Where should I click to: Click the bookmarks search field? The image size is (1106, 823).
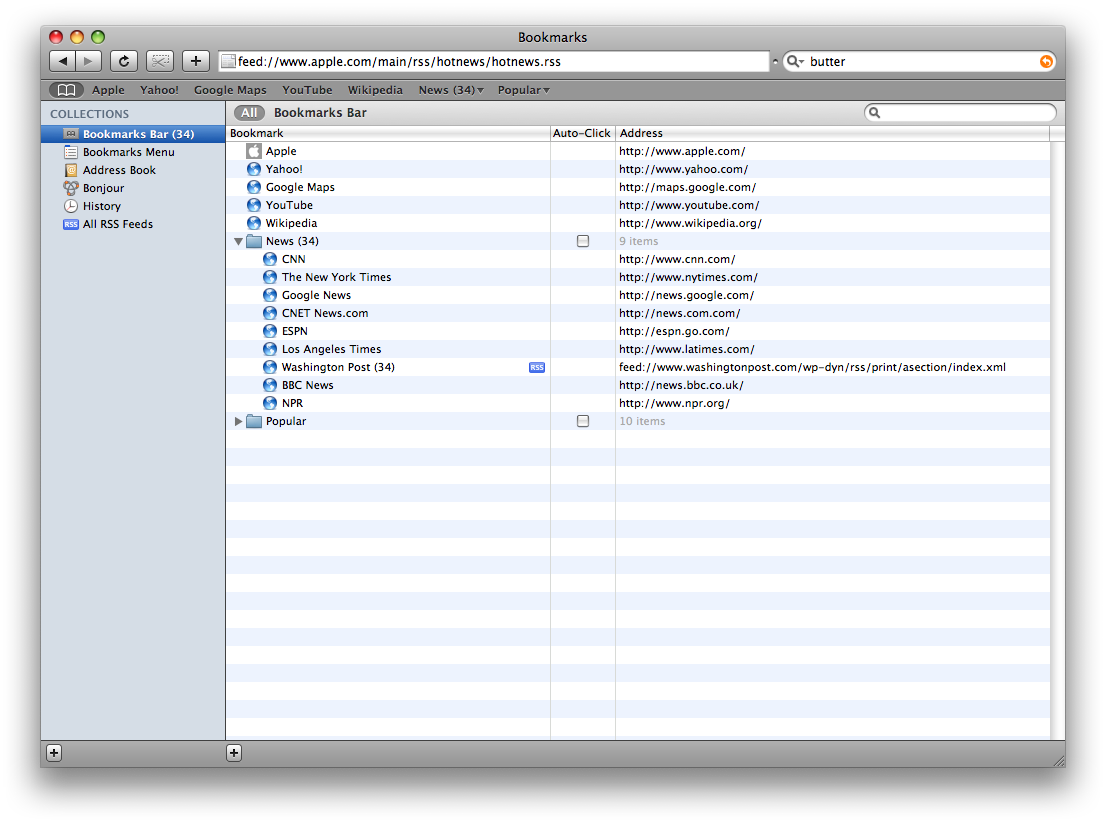click(960, 113)
